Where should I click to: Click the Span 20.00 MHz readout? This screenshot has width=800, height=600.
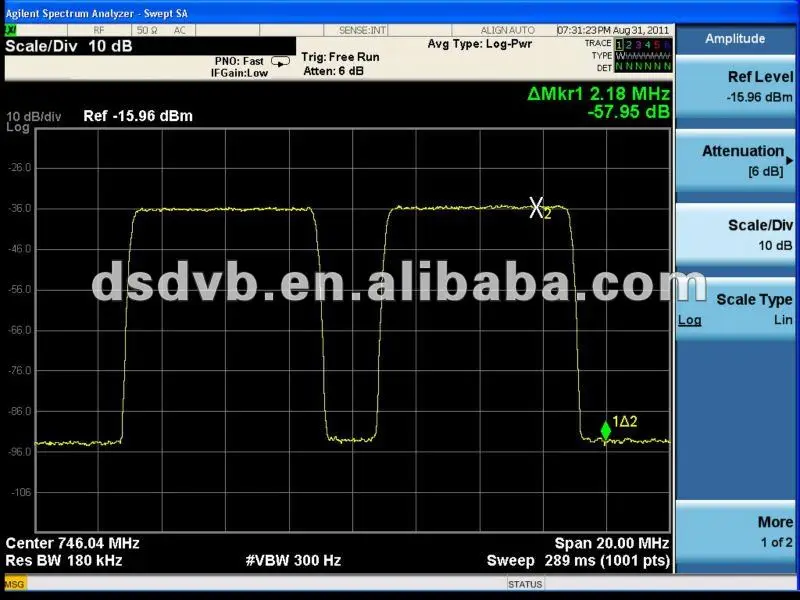coord(611,543)
